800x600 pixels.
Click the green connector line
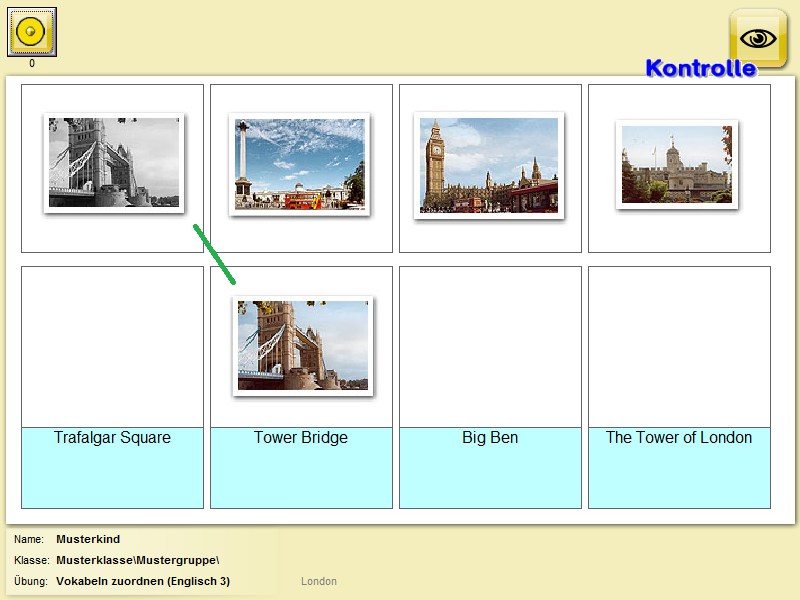(x=215, y=254)
